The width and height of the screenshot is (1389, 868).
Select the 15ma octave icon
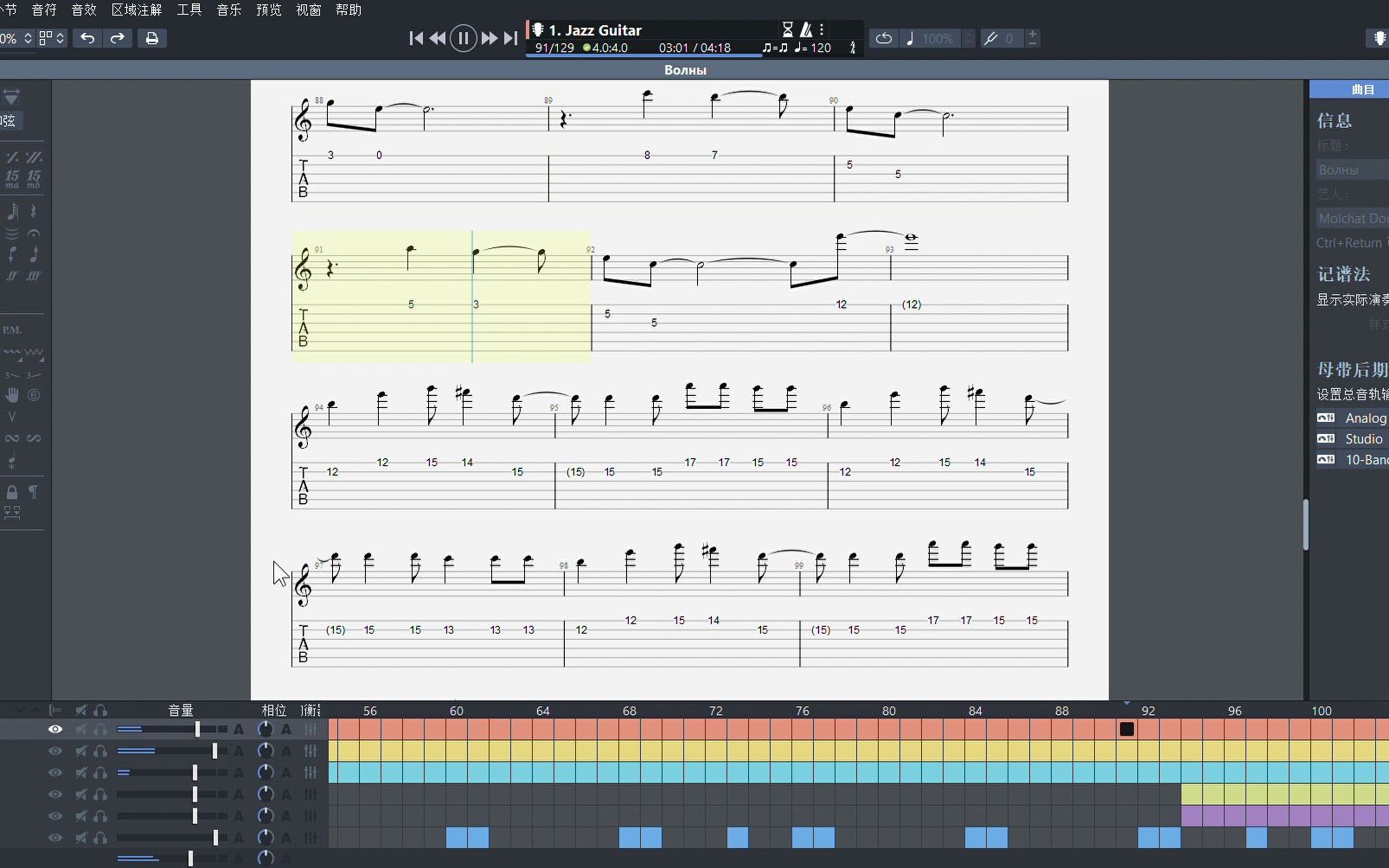click(x=12, y=179)
